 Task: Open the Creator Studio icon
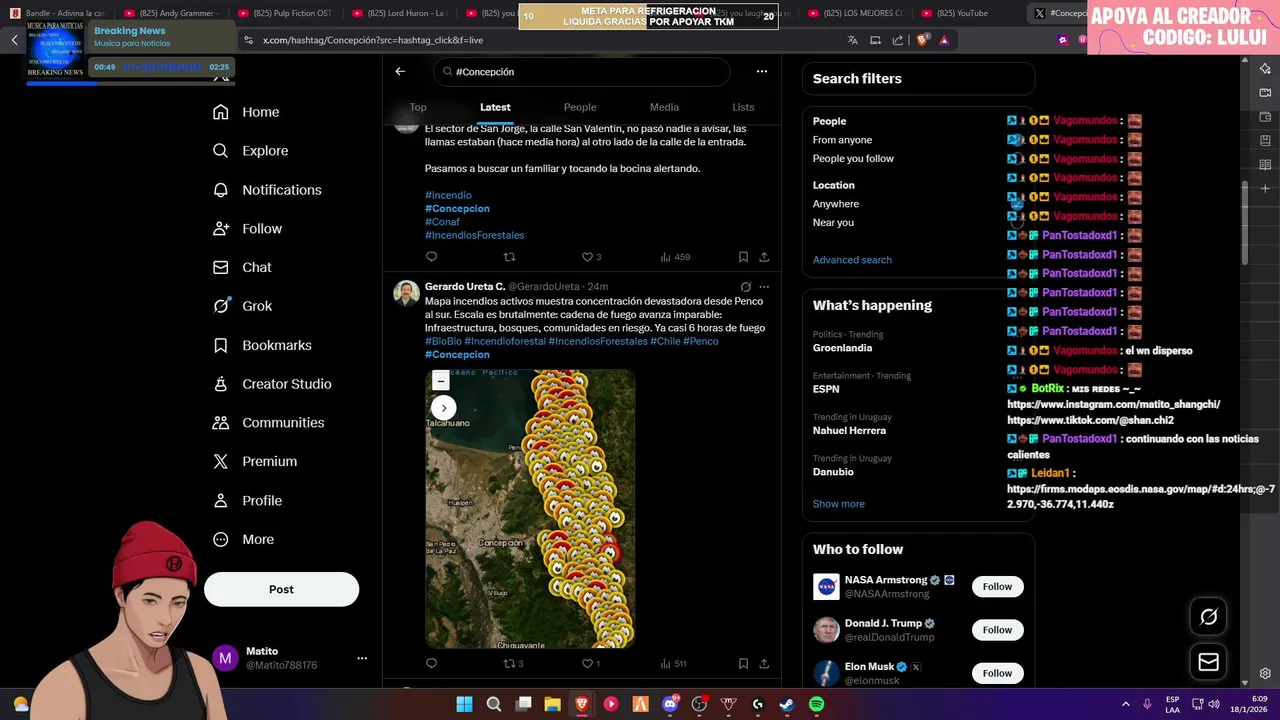coord(221,384)
